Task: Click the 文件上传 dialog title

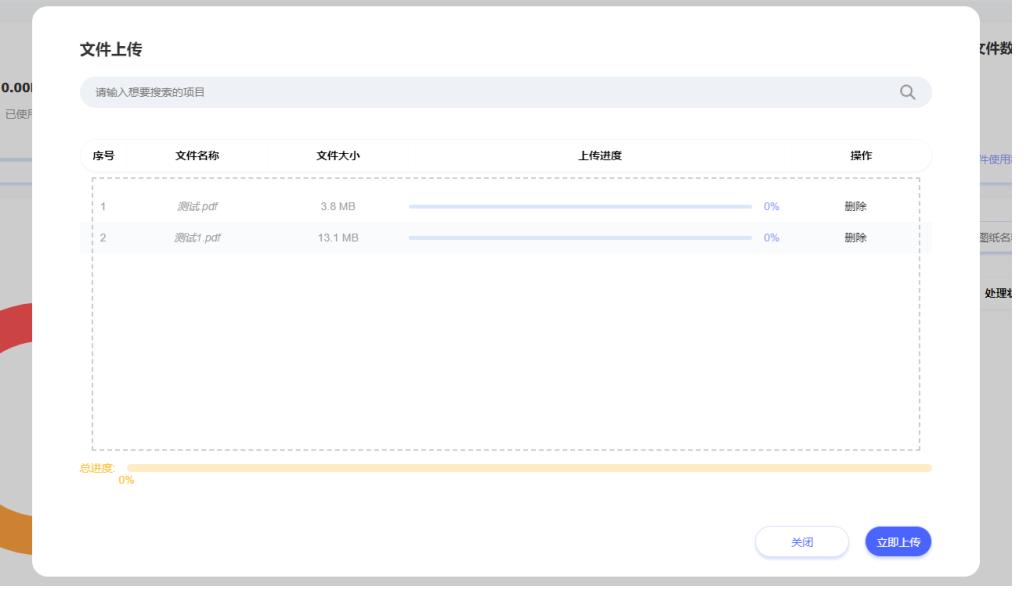Action: 111,50
